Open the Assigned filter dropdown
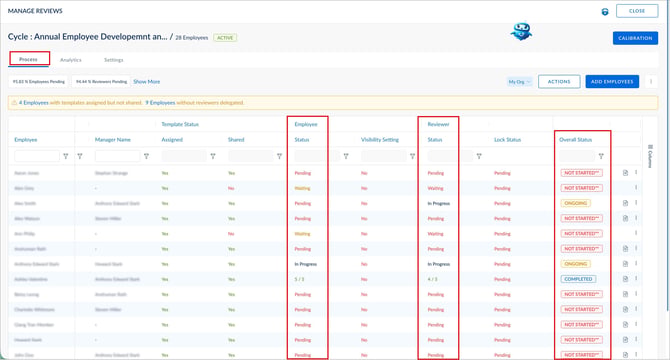 click(185, 156)
